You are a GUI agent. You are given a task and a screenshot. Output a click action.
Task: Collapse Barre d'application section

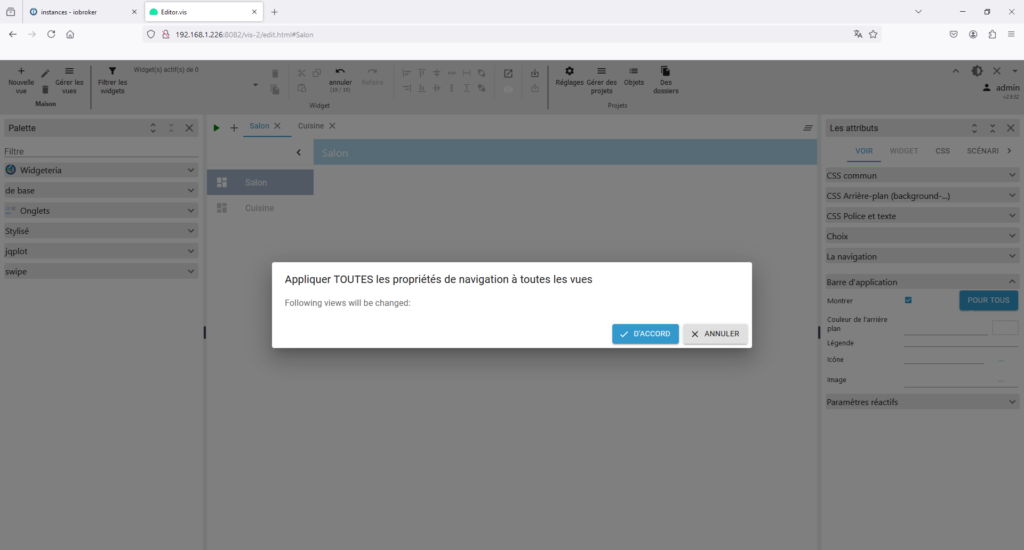(x=921, y=282)
